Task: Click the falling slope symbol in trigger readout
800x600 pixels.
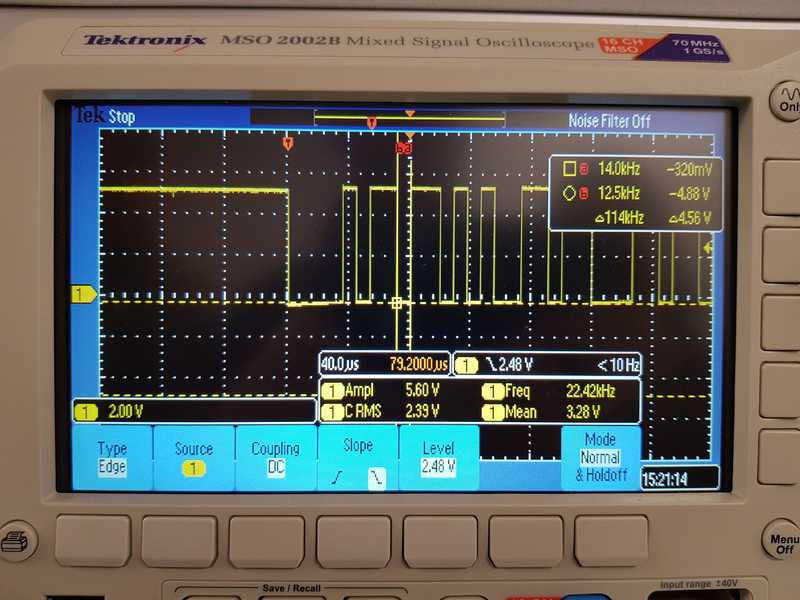Action: [x=491, y=364]
